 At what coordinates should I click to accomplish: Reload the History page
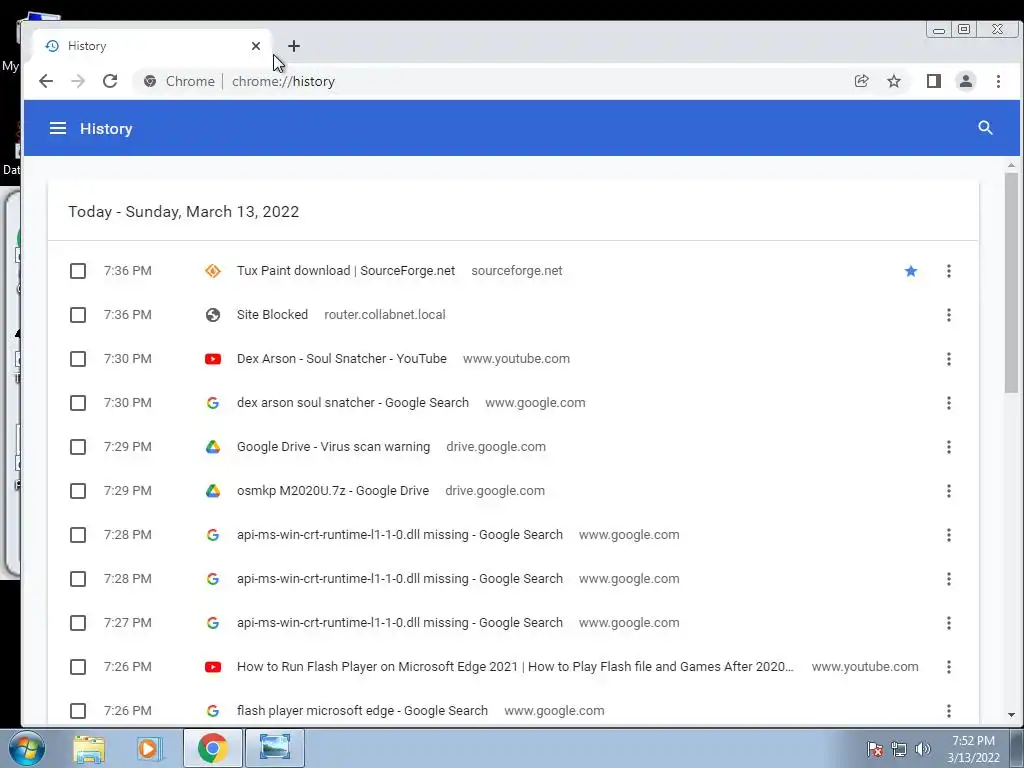tap(110, 81)
